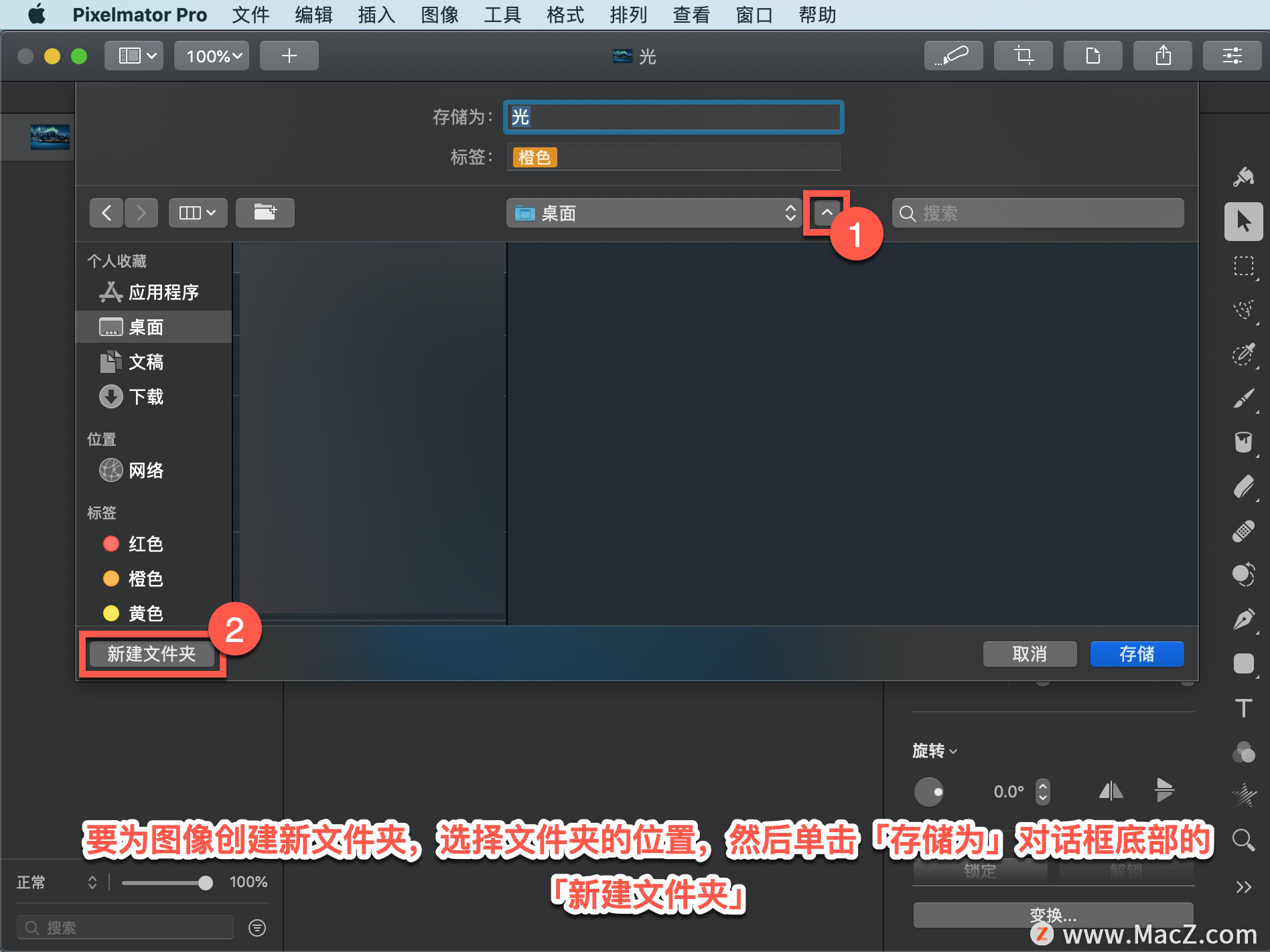Viewport: 1270px width, 952px height.
Task: Select the Reshape/warp tool
Action: click(x=1244, y=575)
